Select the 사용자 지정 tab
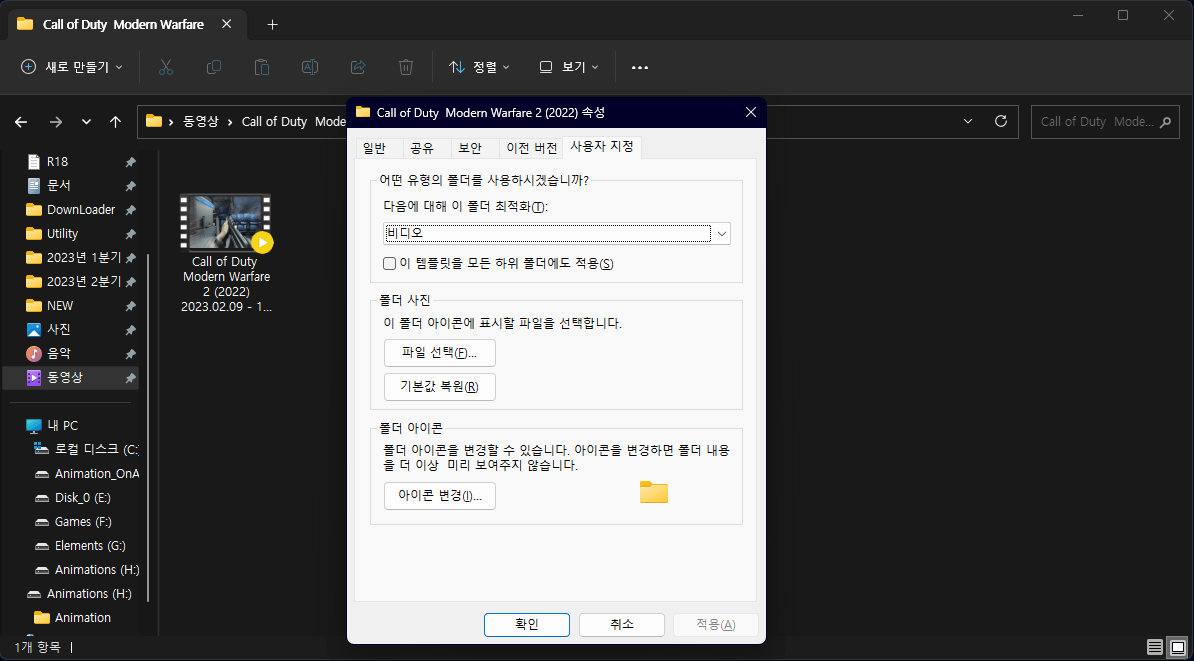The image size is (1194, 661). coord(602,147)
